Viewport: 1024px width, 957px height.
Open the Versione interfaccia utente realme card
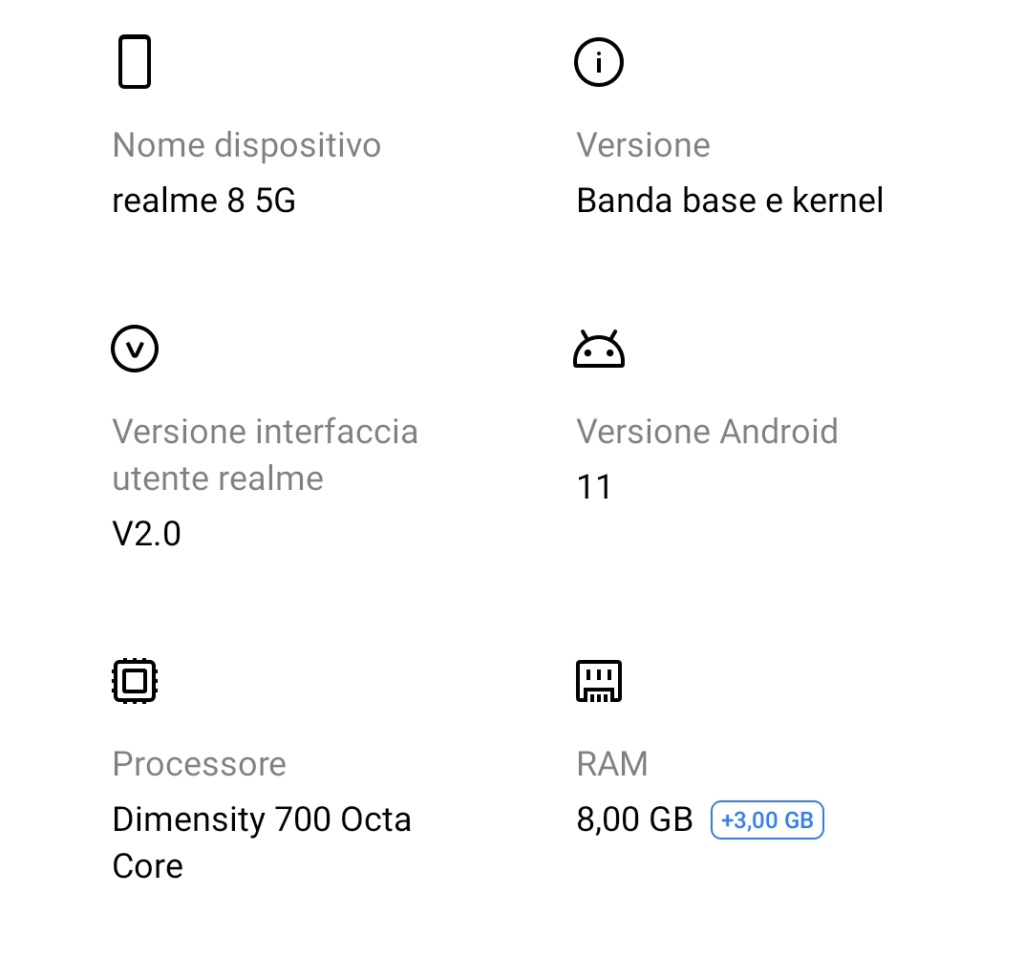(x=265, y=455)
